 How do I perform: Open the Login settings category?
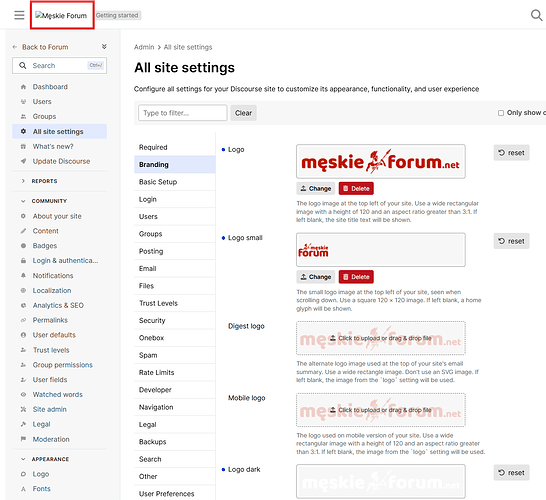(174, 199)
